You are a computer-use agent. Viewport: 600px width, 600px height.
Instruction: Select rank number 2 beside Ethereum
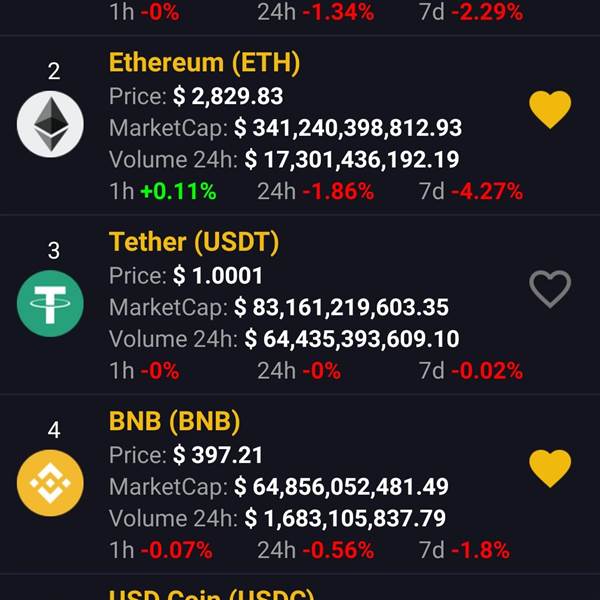[x=54, y=72]
